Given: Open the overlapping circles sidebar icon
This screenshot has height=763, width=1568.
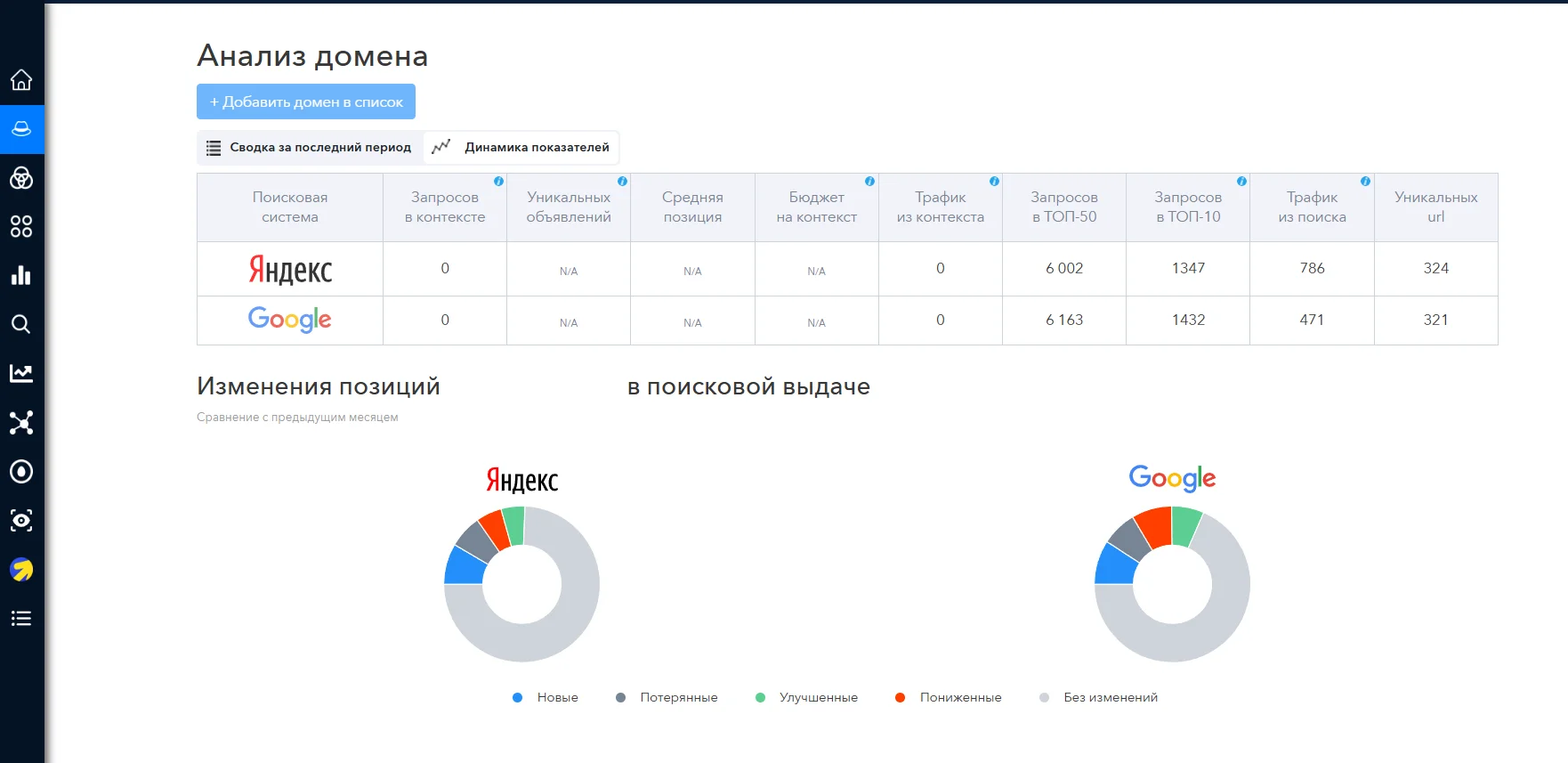Looking at the screenshot, I should pyautogui.click(x=21, y=178).
